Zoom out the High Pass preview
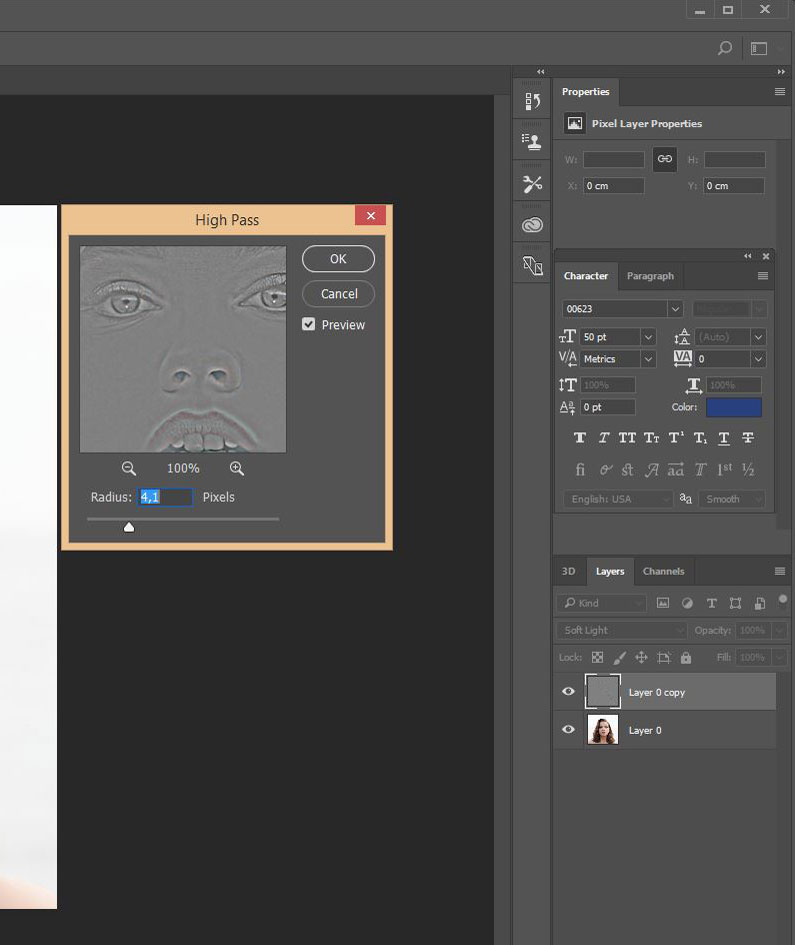795x945 pixels. (128, 468)
